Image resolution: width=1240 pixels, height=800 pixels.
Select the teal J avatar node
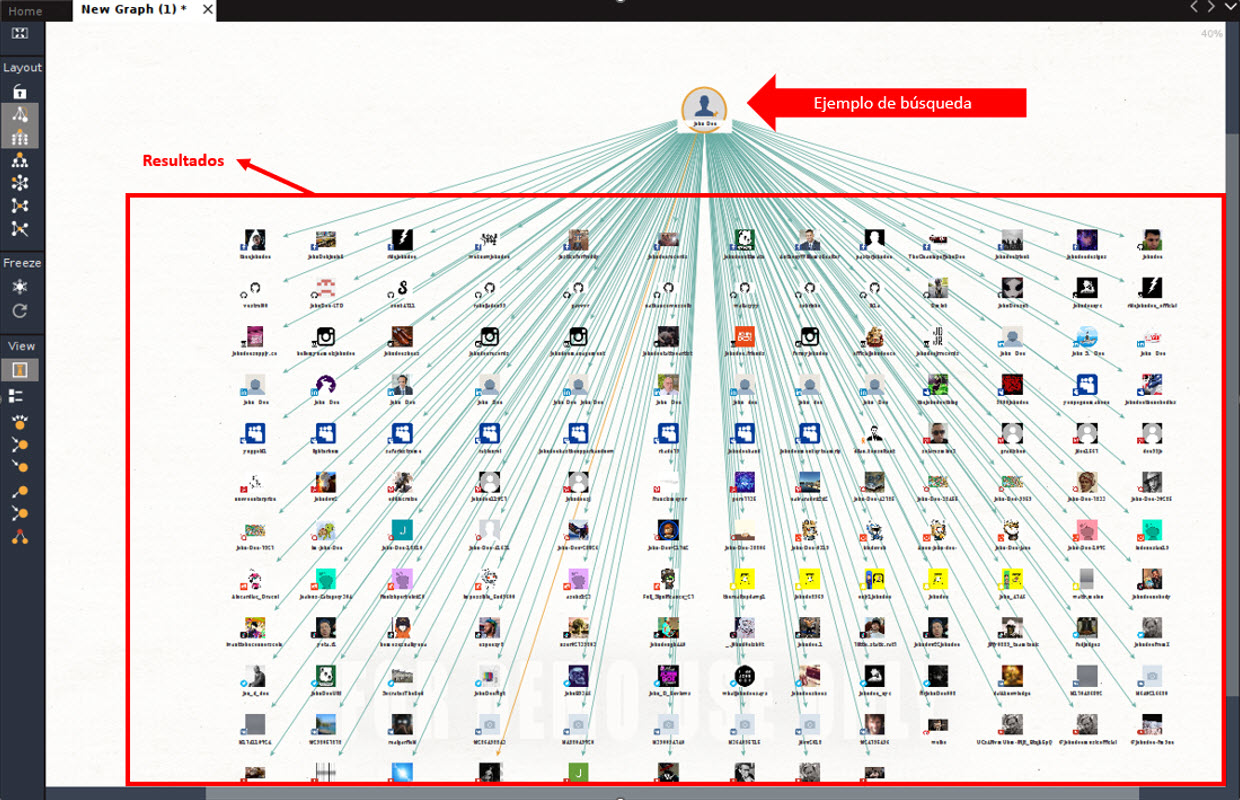[x=401, y=530]
